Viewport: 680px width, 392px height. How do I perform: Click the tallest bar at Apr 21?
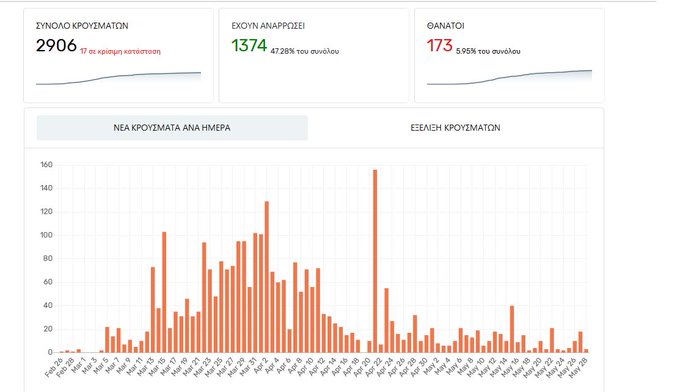point(375,261)
